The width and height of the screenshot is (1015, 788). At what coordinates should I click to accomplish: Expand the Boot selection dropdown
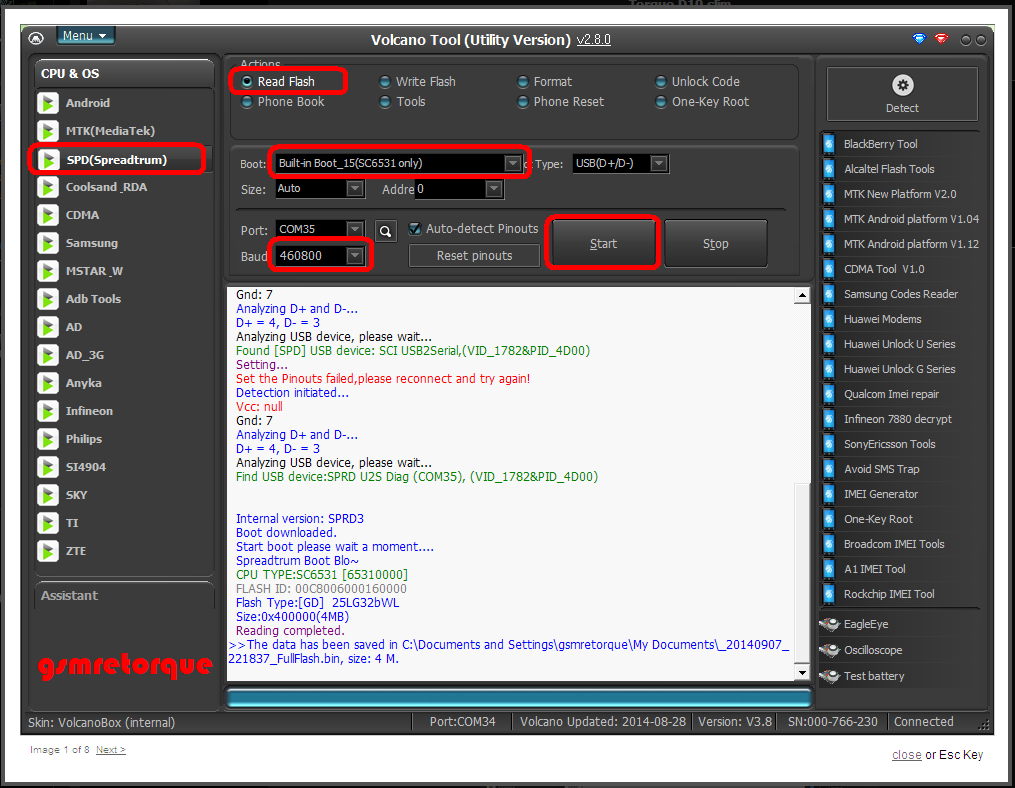[x=513, y=163]
